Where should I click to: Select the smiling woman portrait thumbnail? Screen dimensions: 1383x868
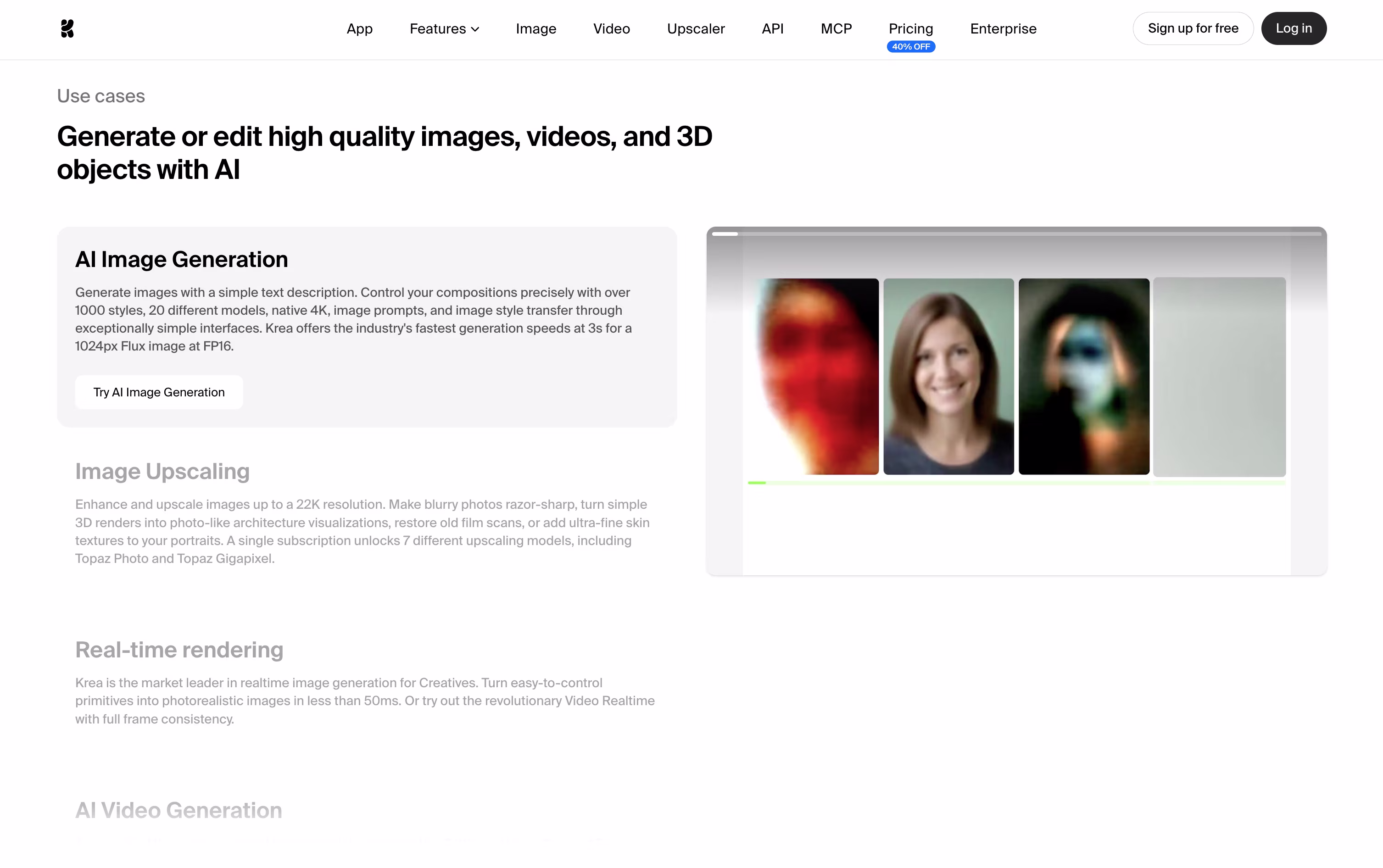click(948, 377)
